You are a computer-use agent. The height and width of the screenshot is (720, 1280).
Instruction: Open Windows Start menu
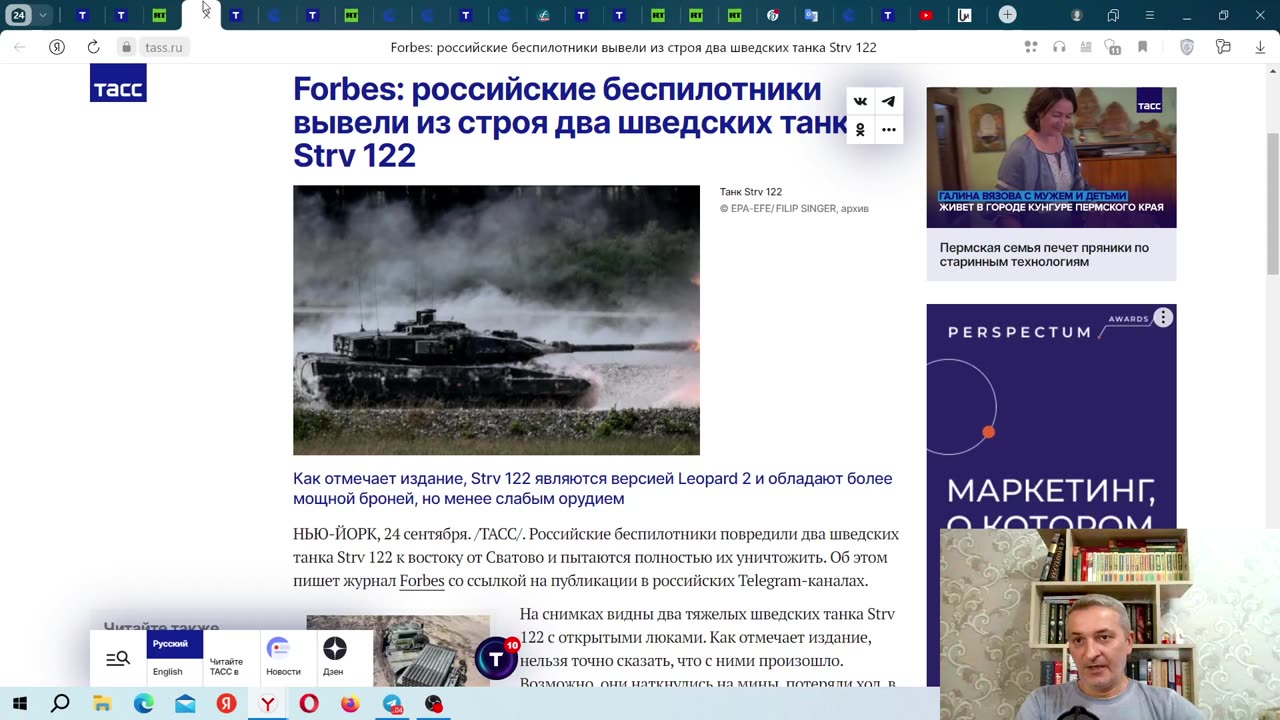tap(20, 704)
